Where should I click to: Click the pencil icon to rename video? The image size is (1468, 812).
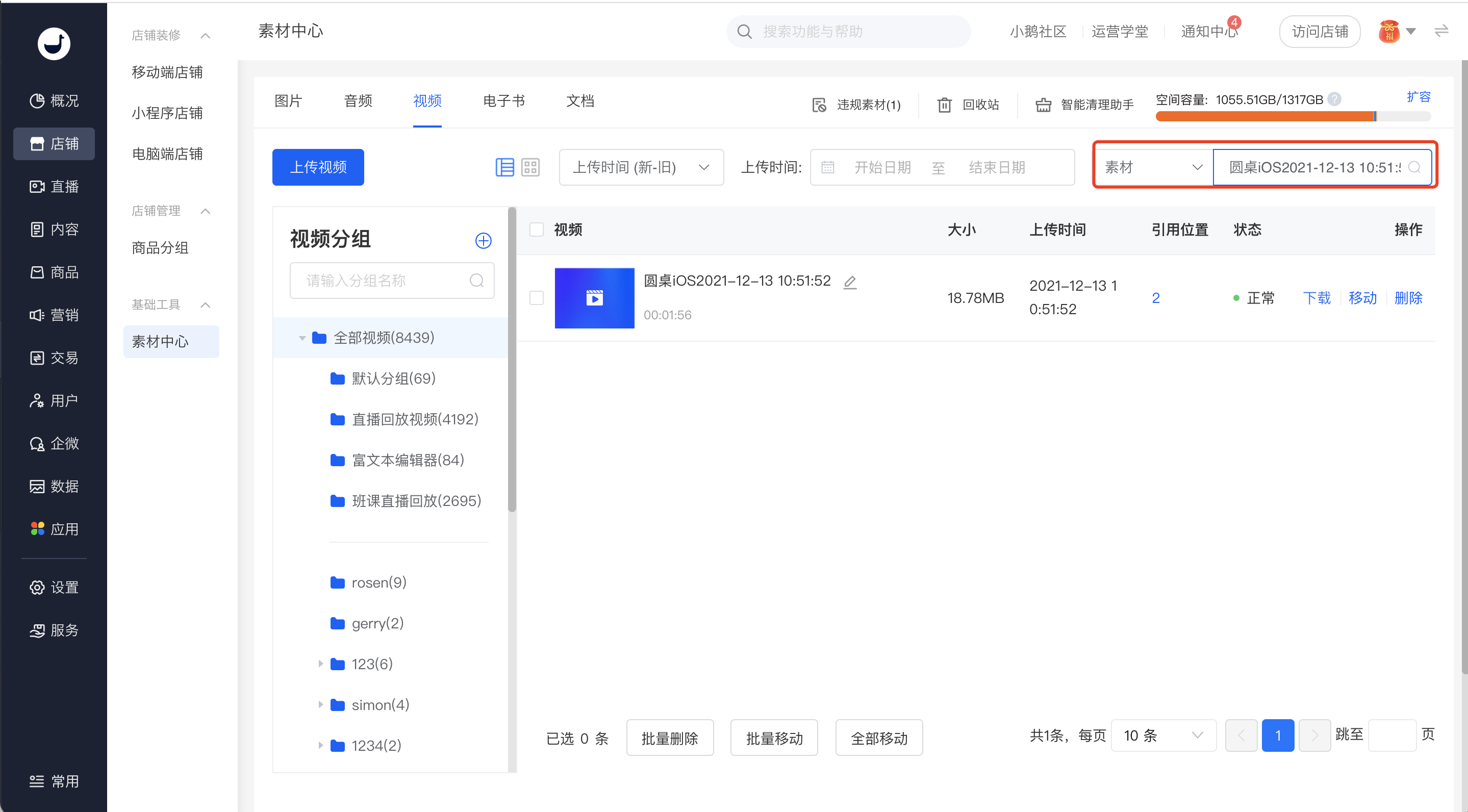tap(850, 282)
